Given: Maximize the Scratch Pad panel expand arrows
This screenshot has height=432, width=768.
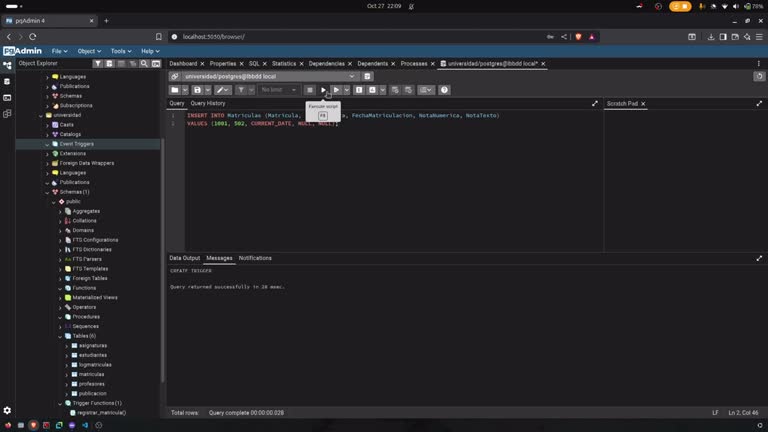Looking at the screenshot, I should [759, 103].
